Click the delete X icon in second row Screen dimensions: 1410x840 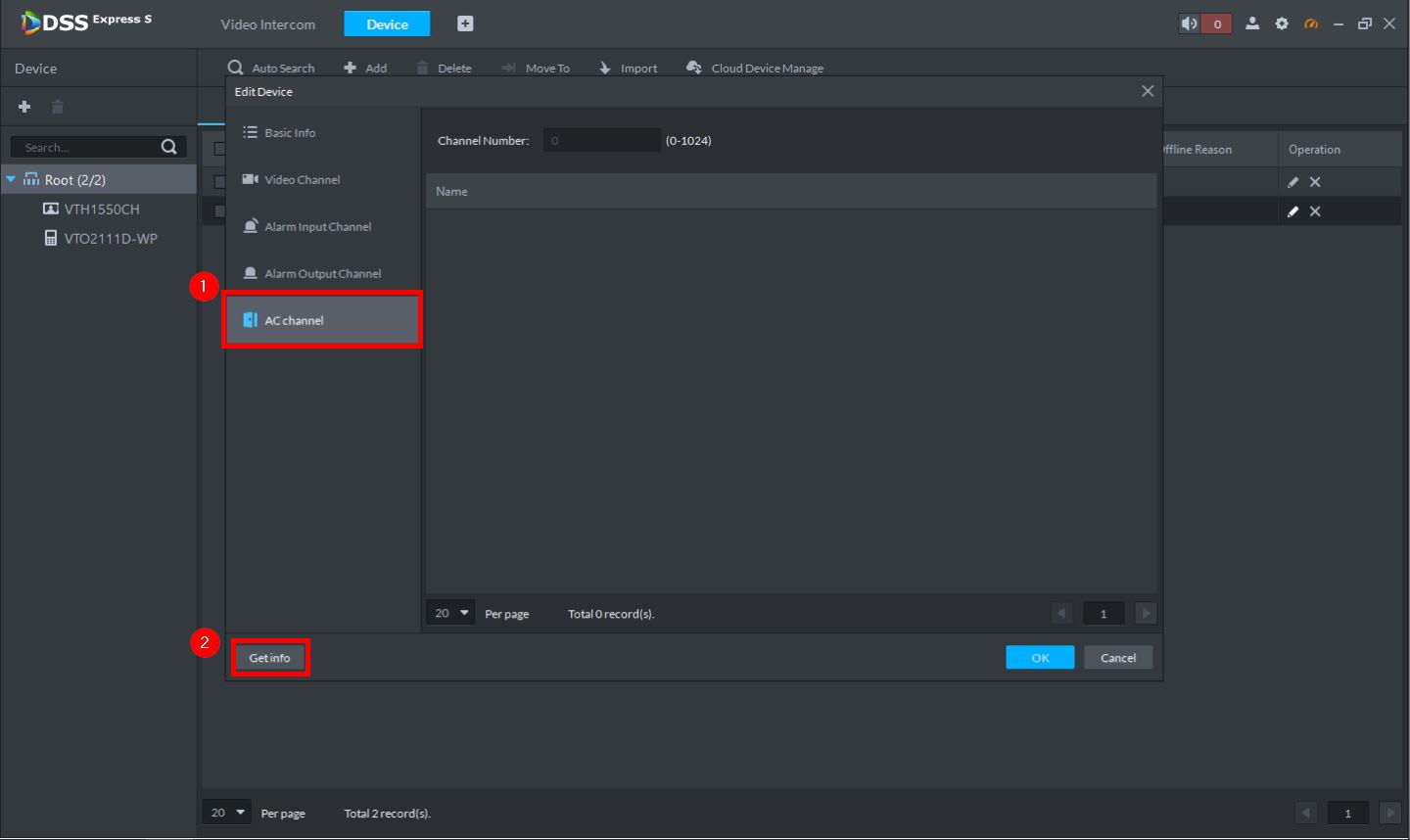tap(1315, 211)
